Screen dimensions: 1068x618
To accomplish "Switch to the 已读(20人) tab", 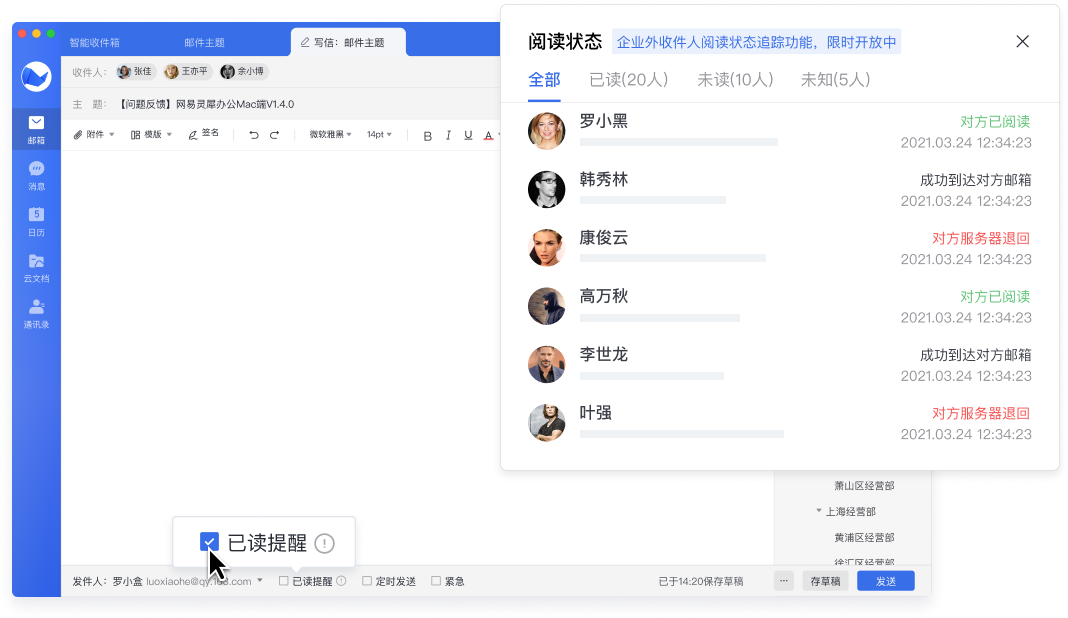I will [628, 80].
